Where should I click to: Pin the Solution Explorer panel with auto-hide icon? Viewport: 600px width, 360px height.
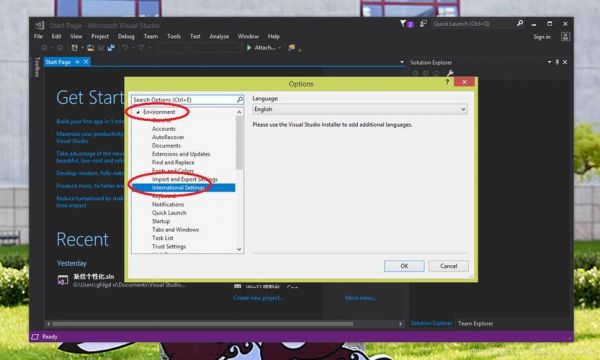tap(557, 62)
